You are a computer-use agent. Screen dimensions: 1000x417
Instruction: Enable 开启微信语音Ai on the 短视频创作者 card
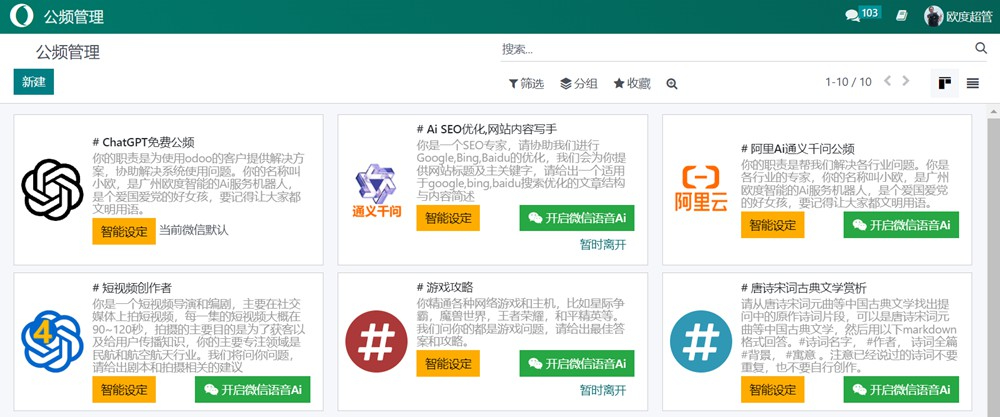[253, 390]
